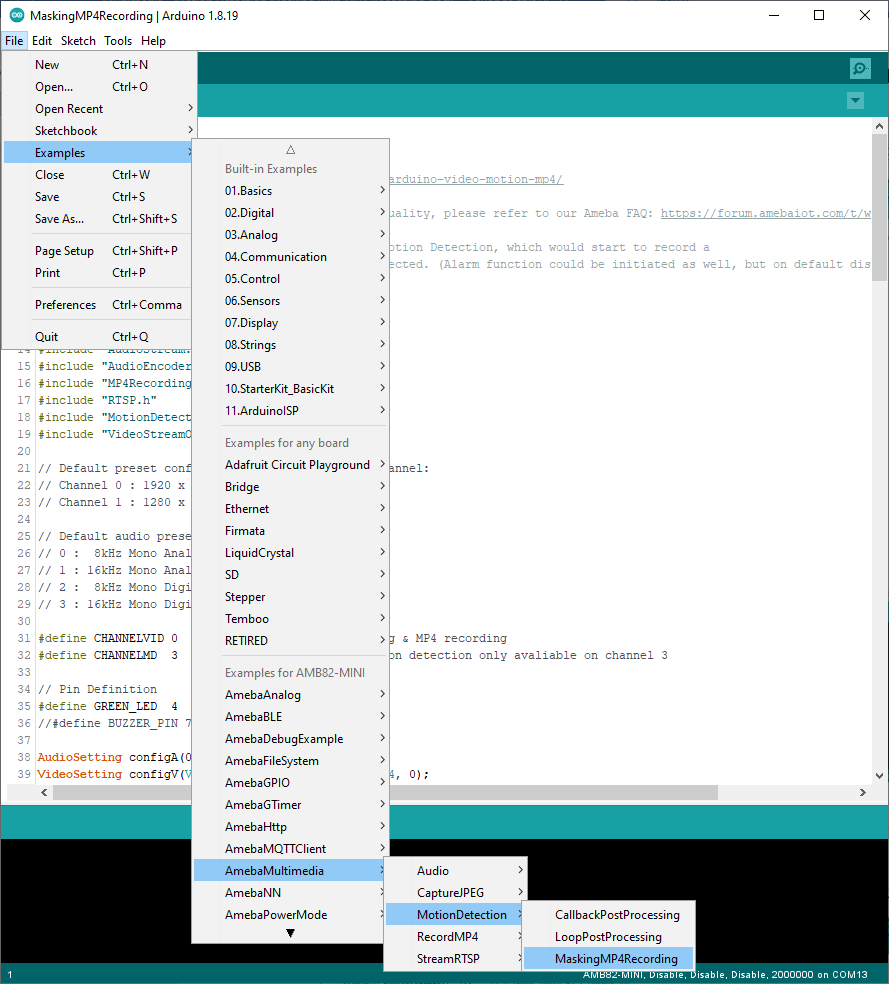This screenshot has width=889, height=984.
Task: Open the CaptureJPEG examples
Action: click(x=455, y=892)
